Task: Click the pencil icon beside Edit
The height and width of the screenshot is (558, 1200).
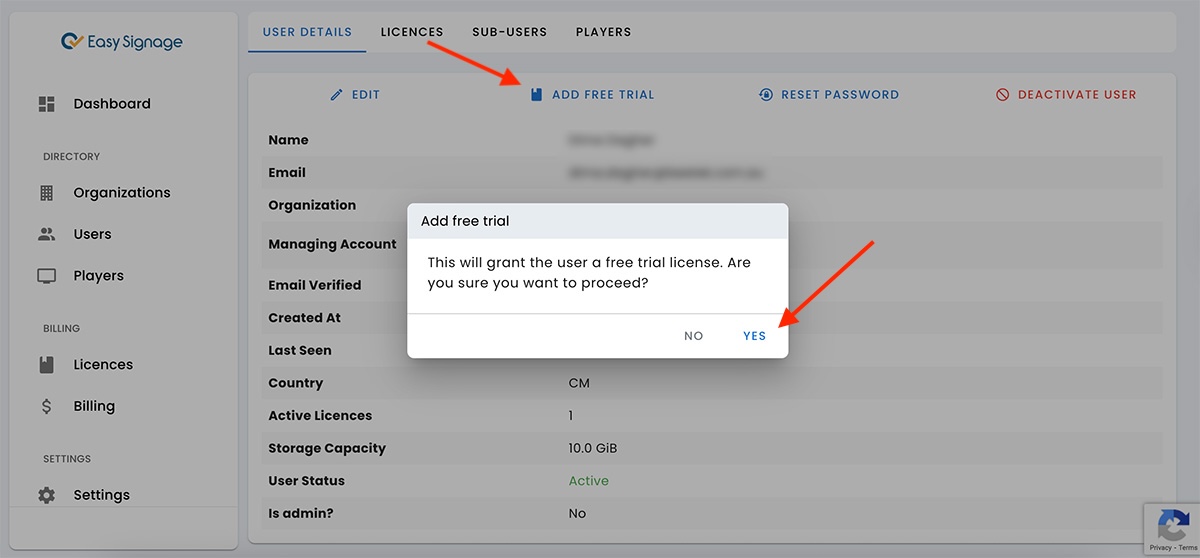Action: pyautogui.click(x=337, y=95)
